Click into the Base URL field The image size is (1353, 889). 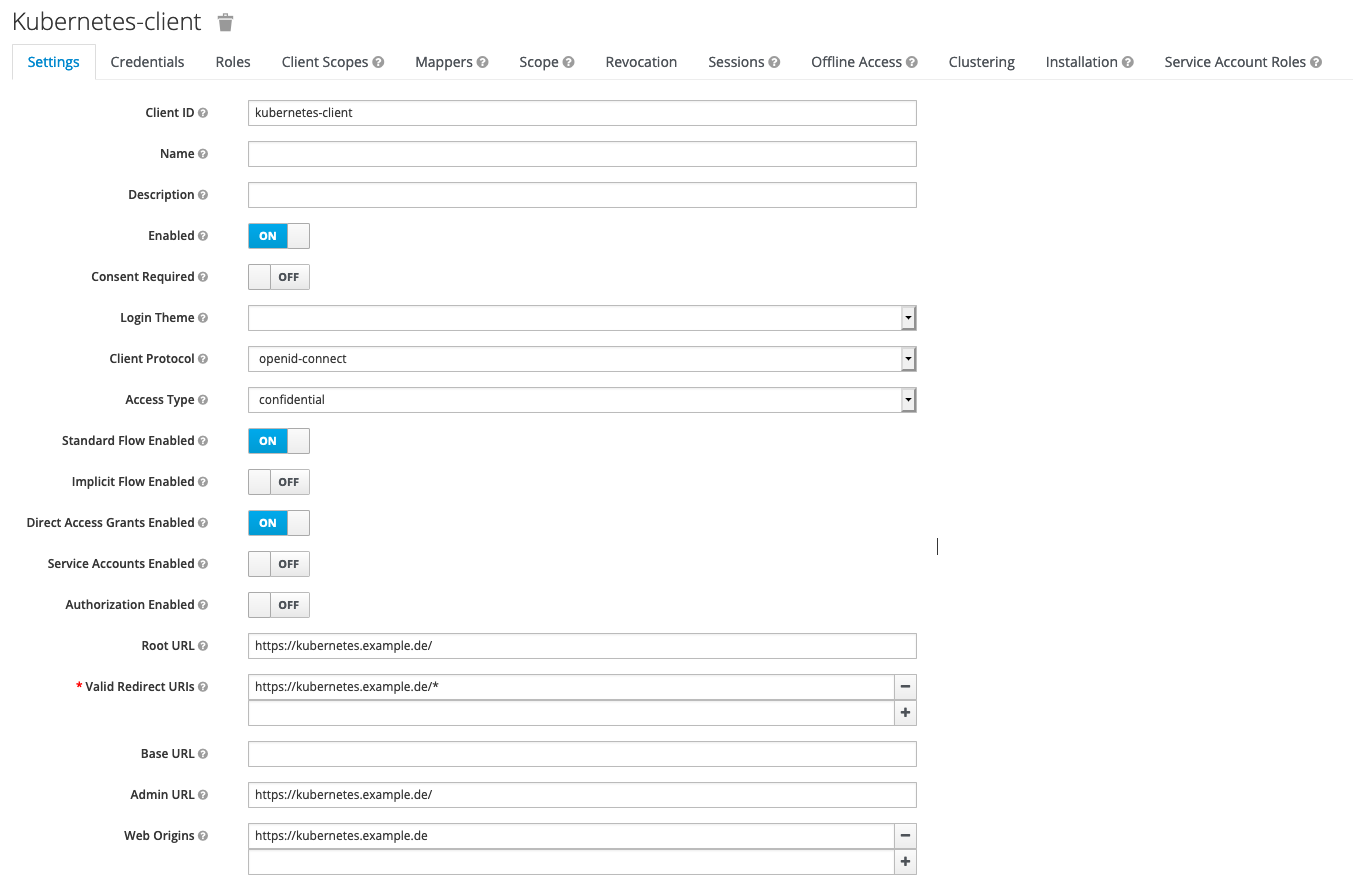tap(582, 754)
